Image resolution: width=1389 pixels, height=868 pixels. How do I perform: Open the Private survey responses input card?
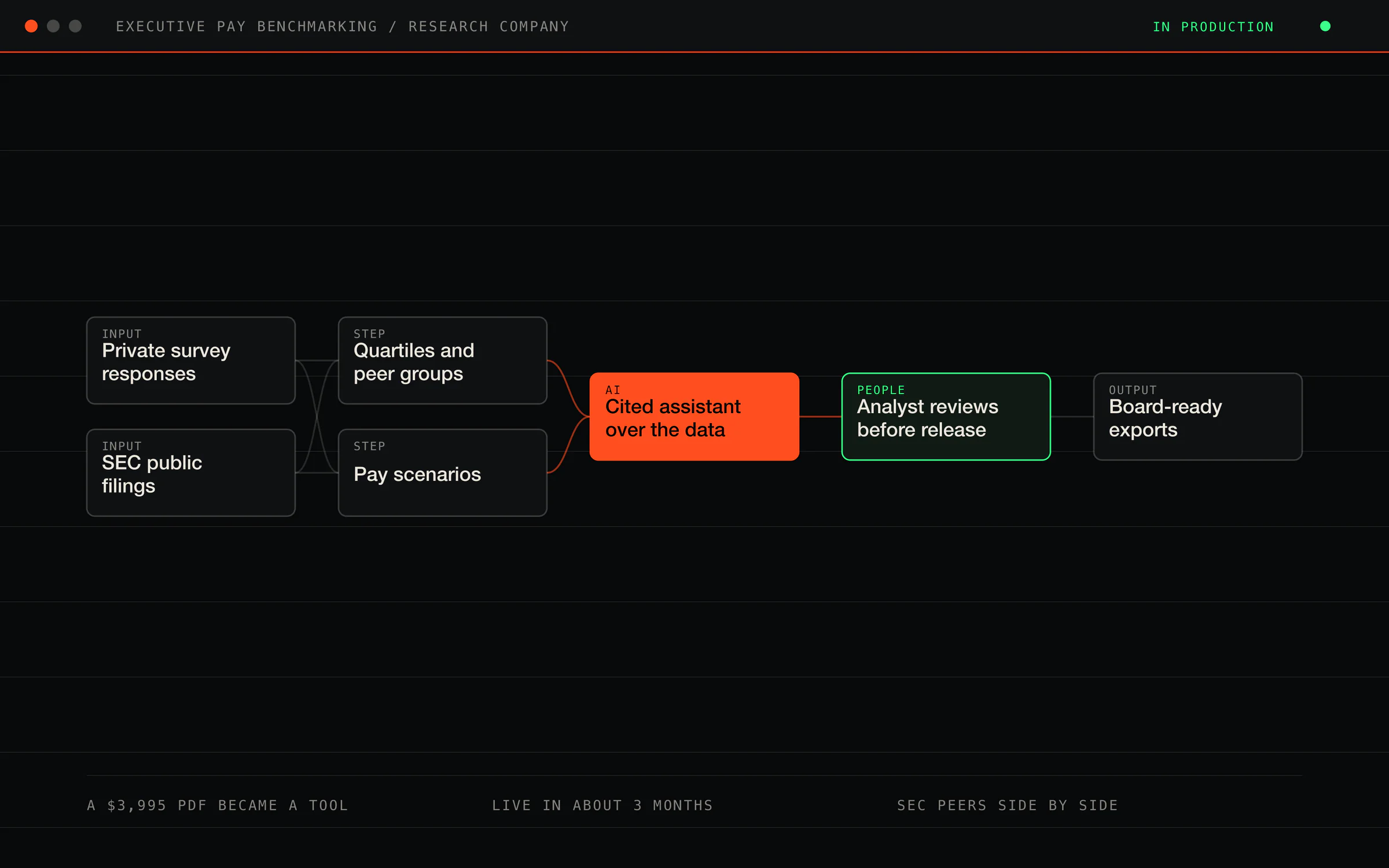pyautogui.click(x=191, y=361)
